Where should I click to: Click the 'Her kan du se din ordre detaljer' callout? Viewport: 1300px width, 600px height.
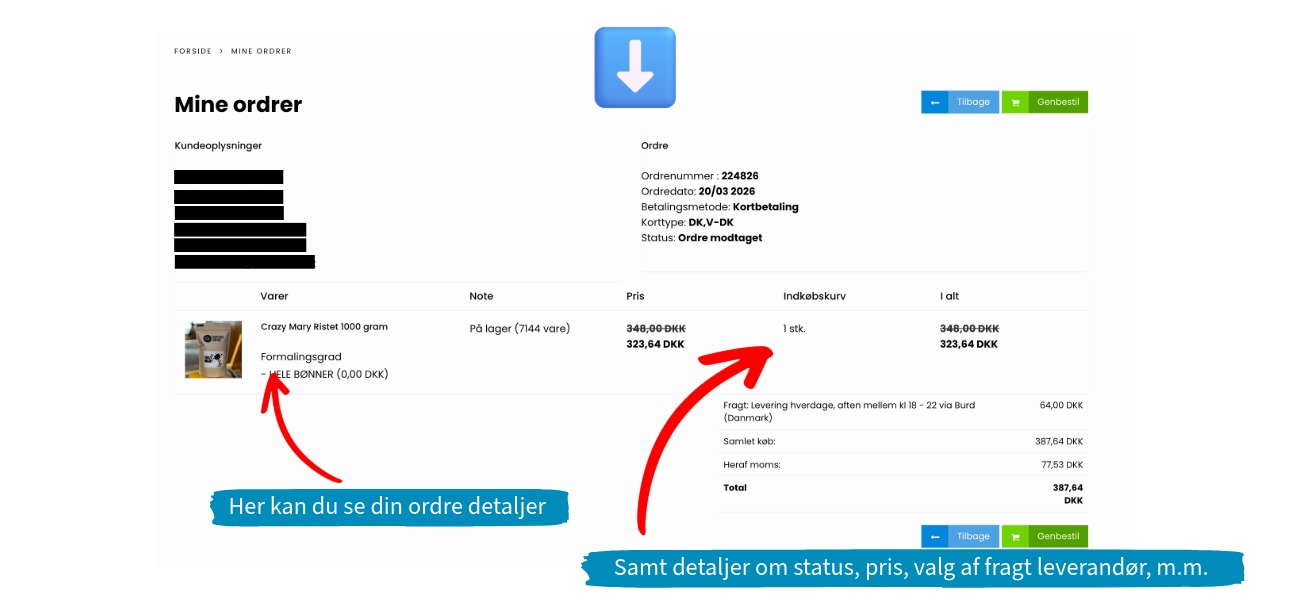pyautogui.click(x=388, y=506)
